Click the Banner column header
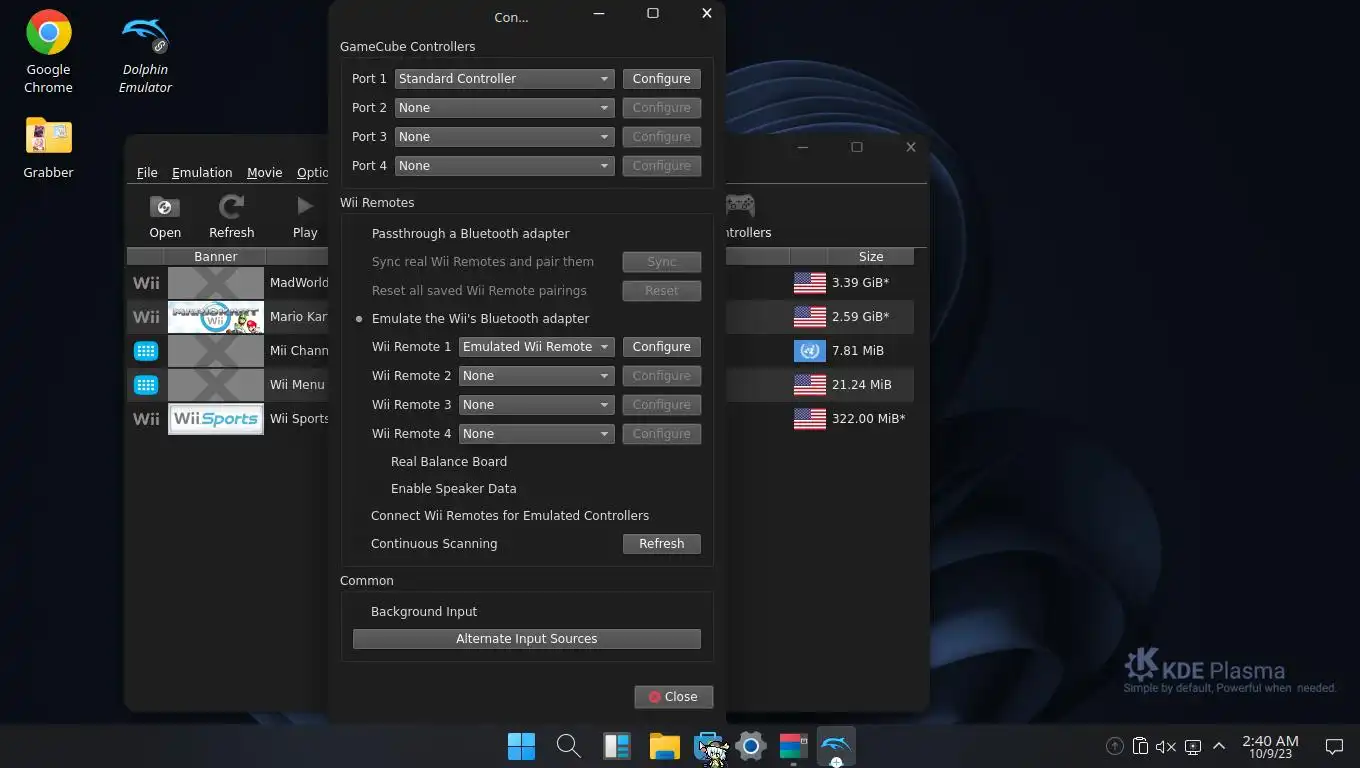This screenshot has height=768, width=1360. coord(216,256)
